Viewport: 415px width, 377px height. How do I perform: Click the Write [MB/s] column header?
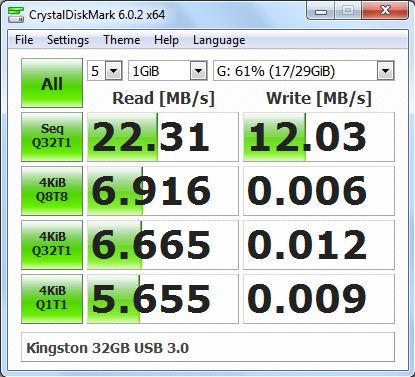point(319,98)
